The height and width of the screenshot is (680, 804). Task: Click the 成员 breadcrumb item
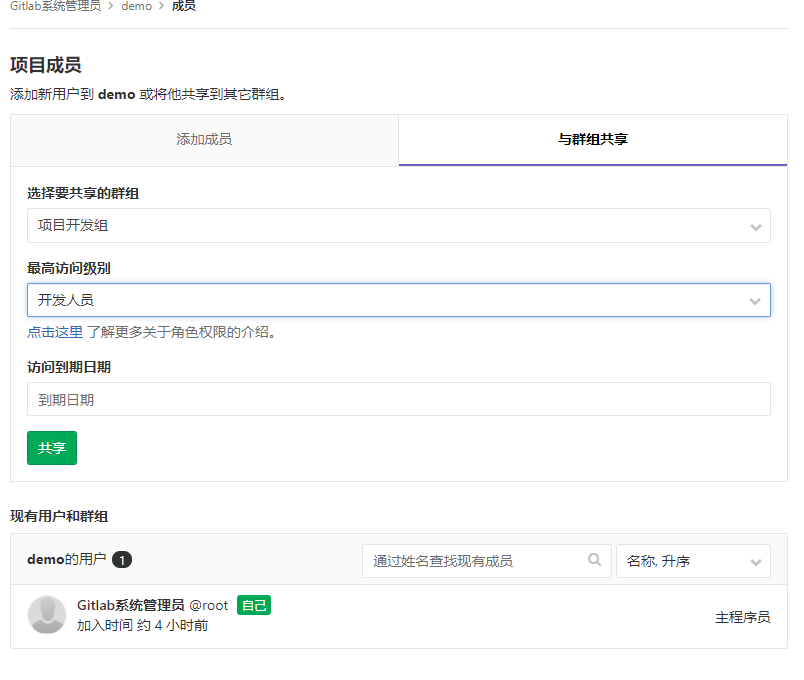pos(184,6)
